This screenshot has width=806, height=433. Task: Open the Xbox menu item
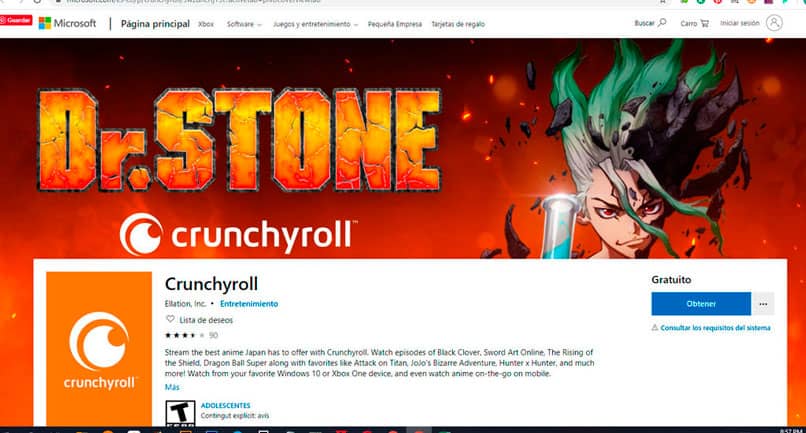(206, 24)
